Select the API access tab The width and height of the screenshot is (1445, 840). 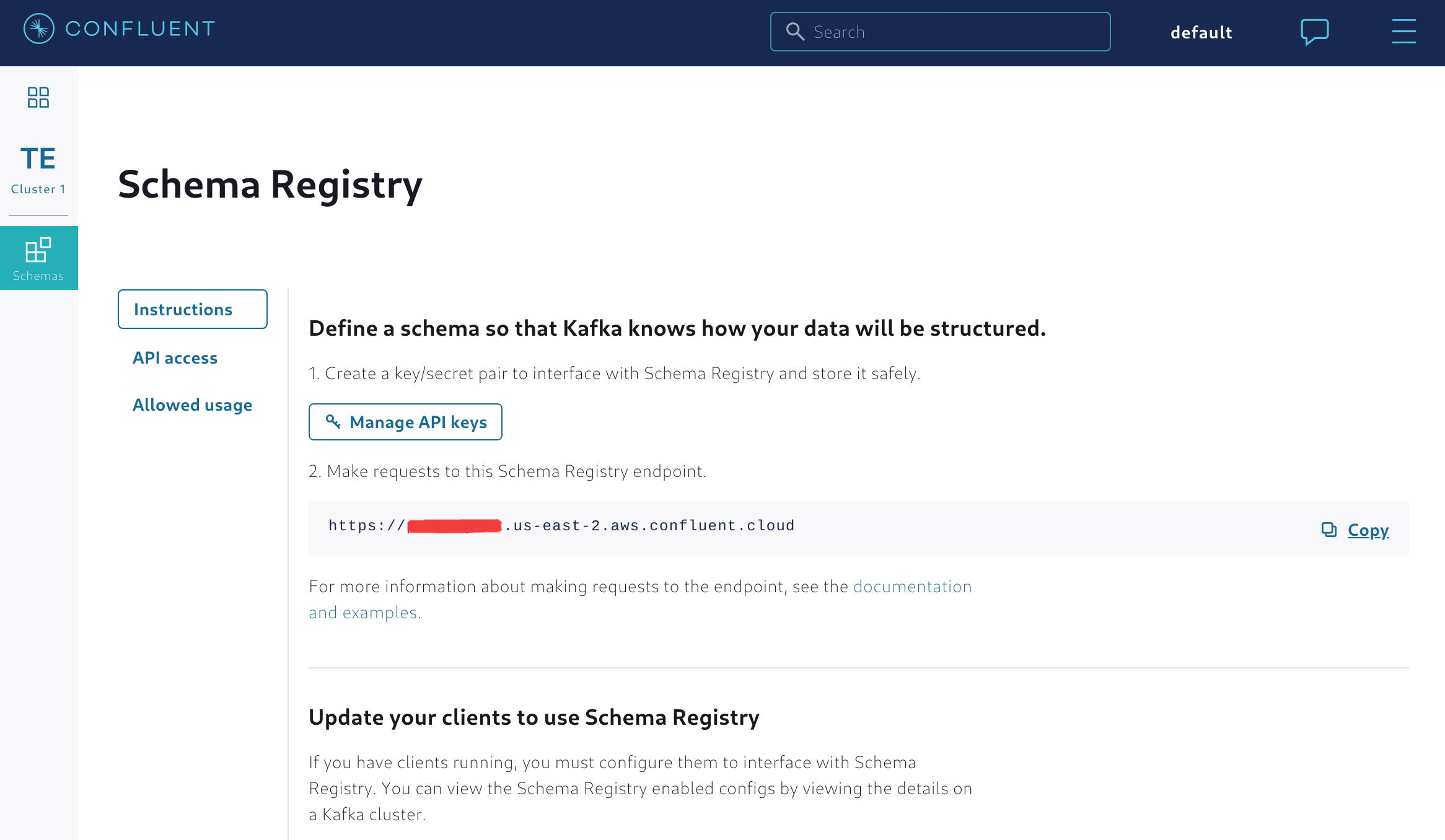(x=175, y=357)
